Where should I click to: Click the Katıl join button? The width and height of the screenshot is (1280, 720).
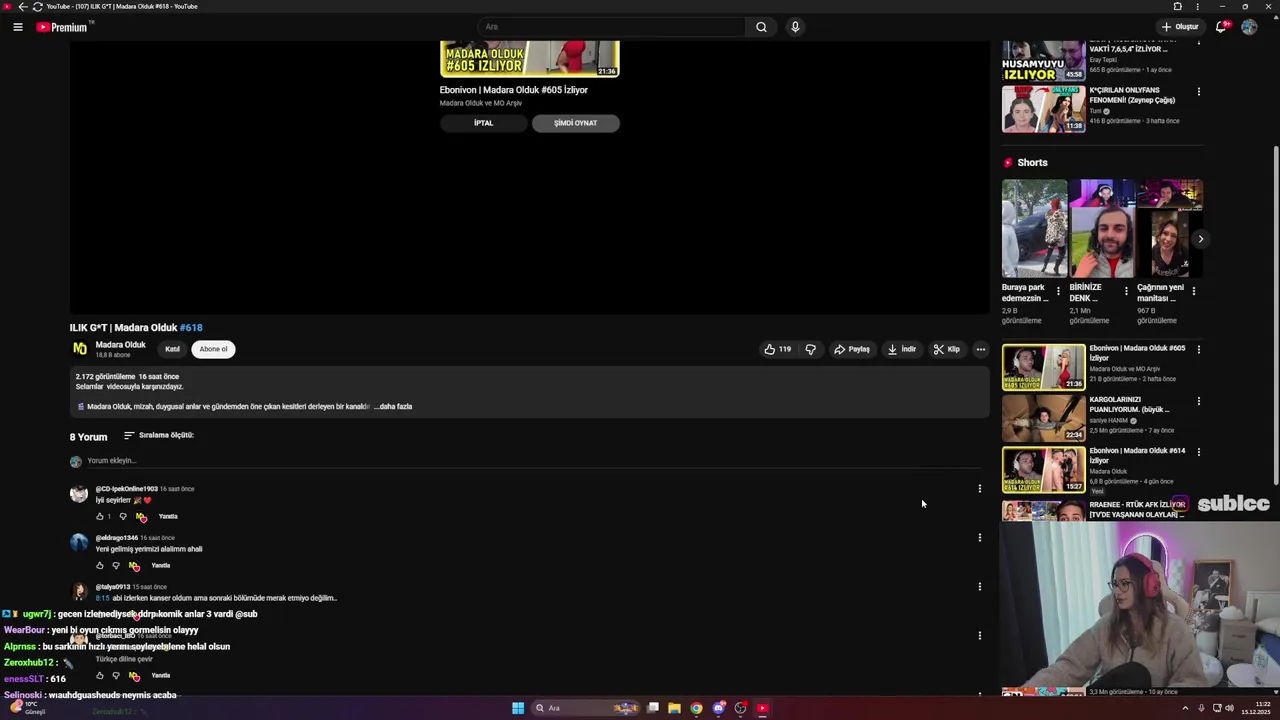coord(172,349)
